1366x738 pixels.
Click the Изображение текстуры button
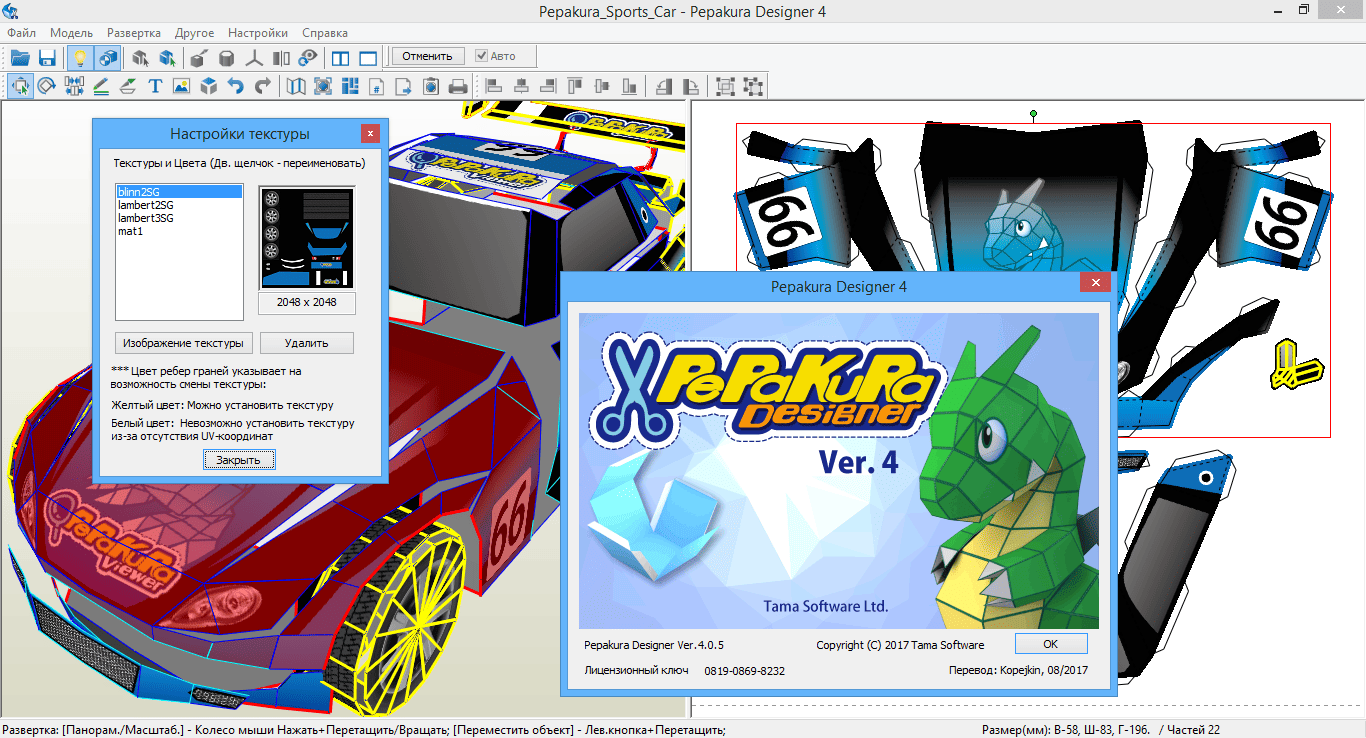click(183, 343)
